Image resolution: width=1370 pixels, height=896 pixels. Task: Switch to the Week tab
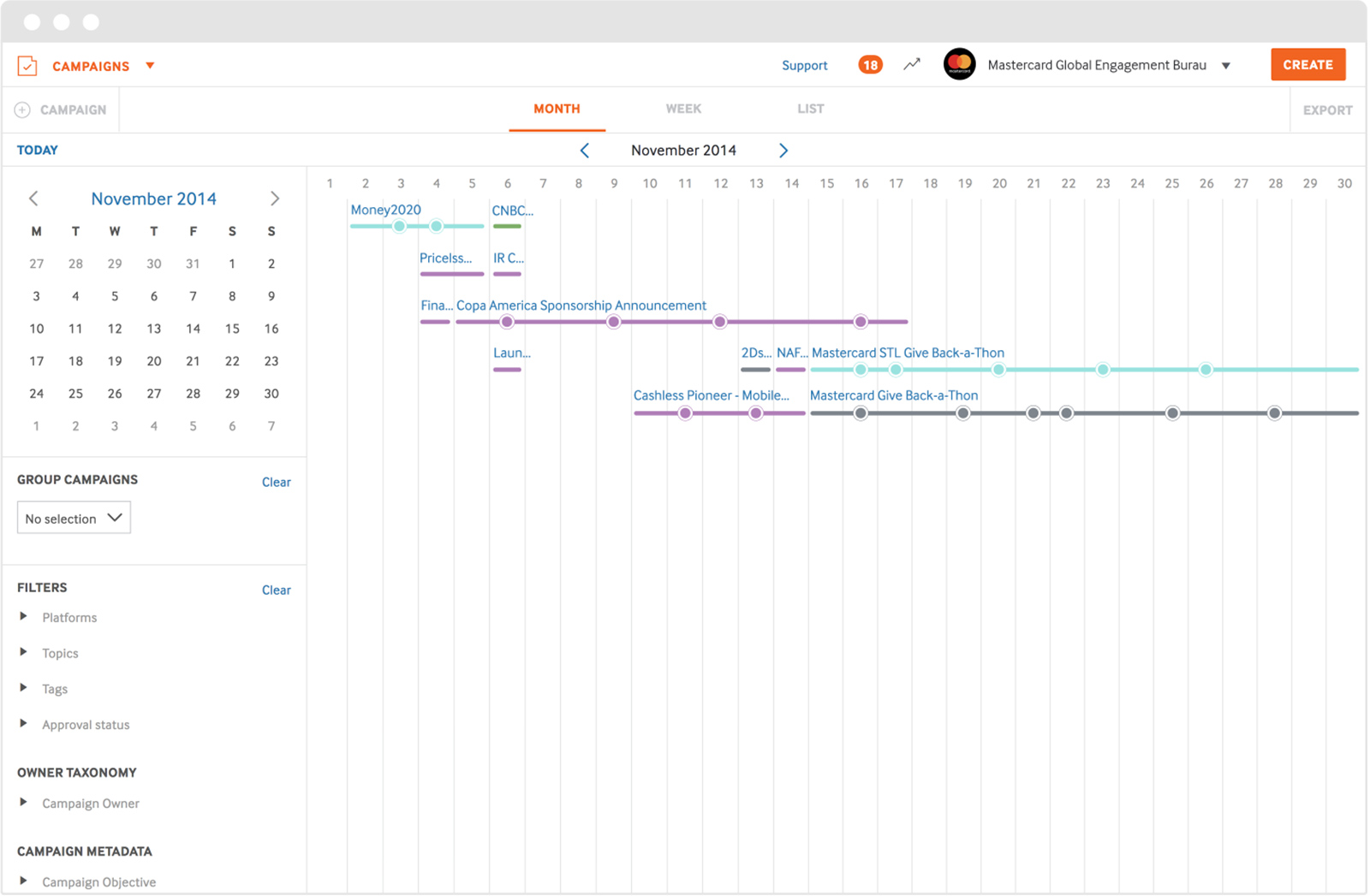tap(683, 109)
